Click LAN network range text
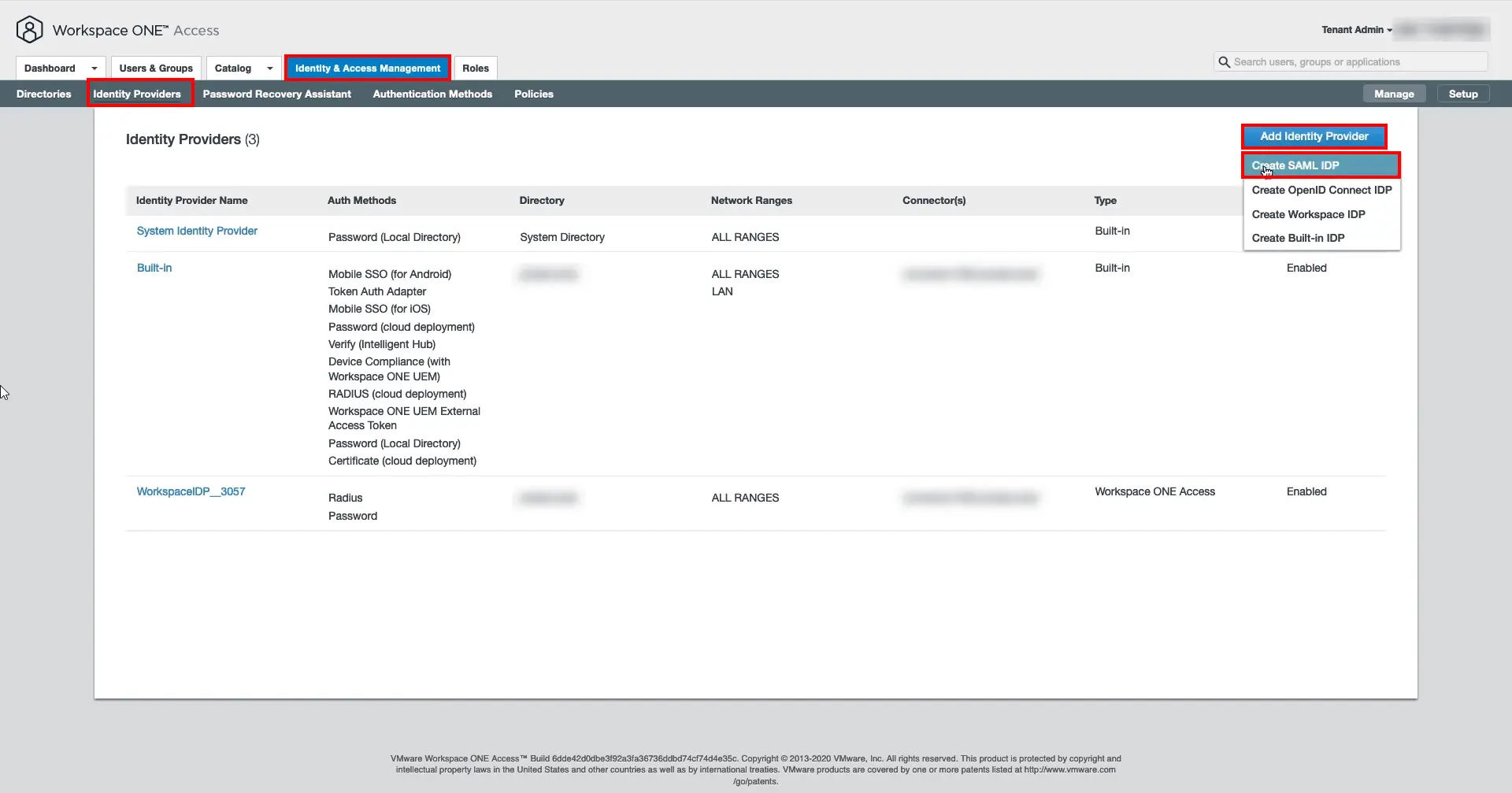Screen dimensions: 1512x793 (722, 291)
